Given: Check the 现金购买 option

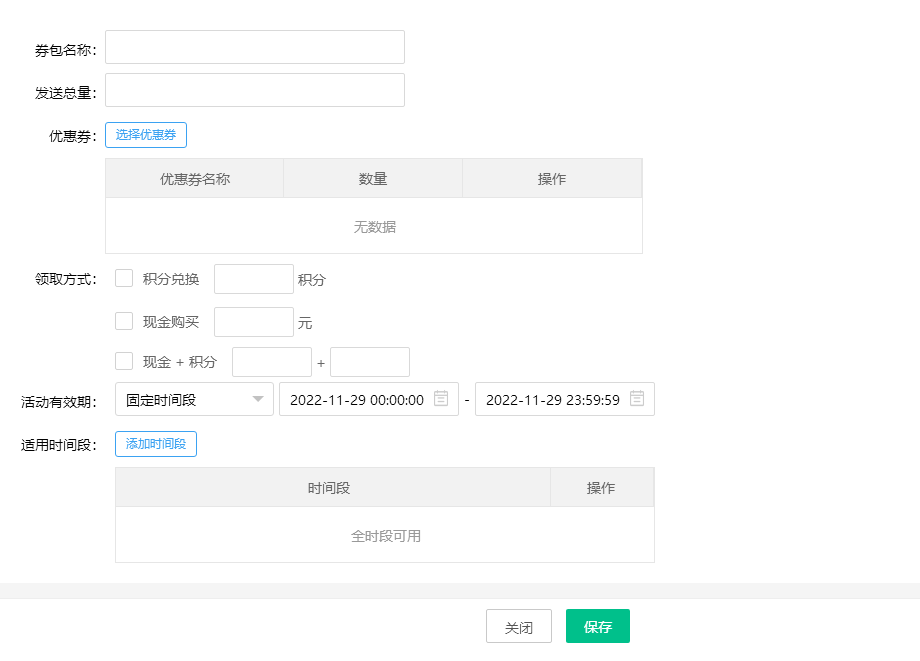Looking at the screenshot, I should tap(124, 321).
